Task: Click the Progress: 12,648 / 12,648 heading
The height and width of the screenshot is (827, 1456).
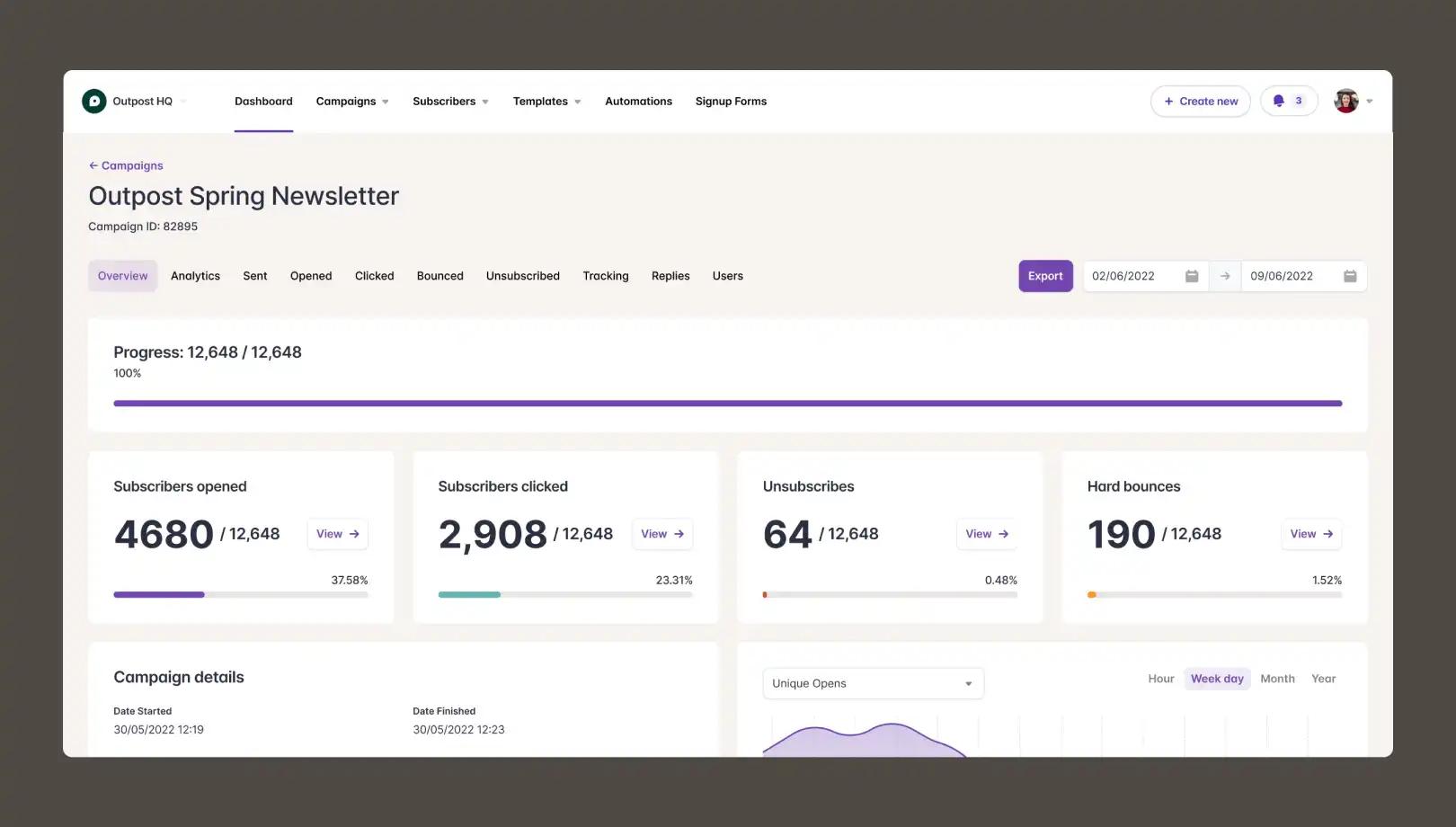Action: pyautogui.click(x=208, y=352)
